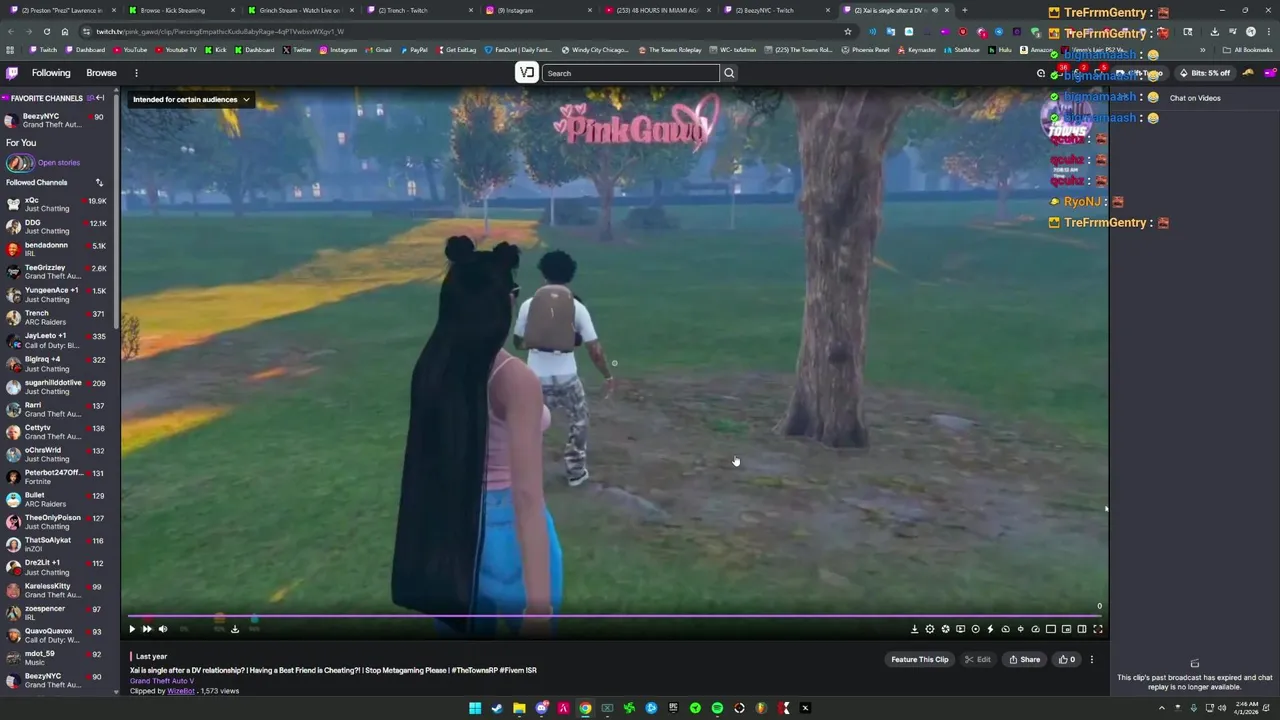Open the Browse tab
This screenshot has width=1280, height=720.
click(x=101, y=73)
